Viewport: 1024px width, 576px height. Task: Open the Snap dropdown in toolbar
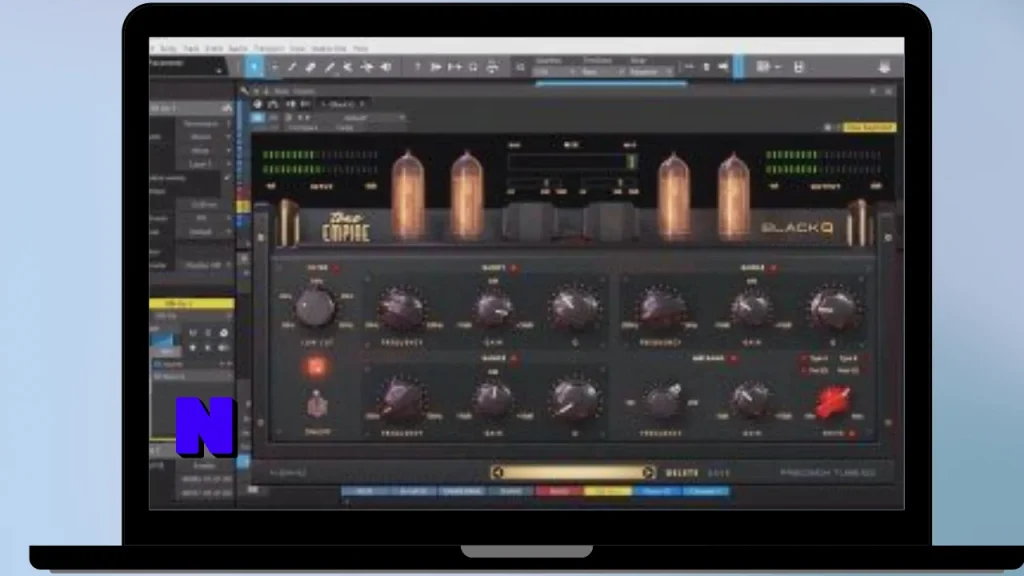[x=651, y=72]
